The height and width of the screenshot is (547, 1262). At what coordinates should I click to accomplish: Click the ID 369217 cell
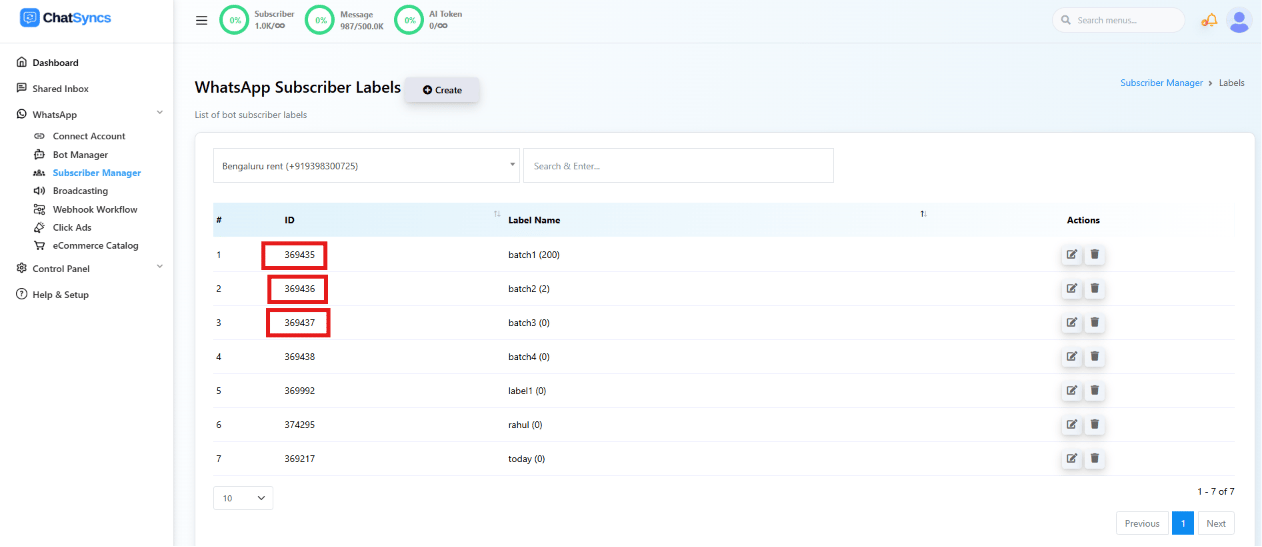point(299,459)
